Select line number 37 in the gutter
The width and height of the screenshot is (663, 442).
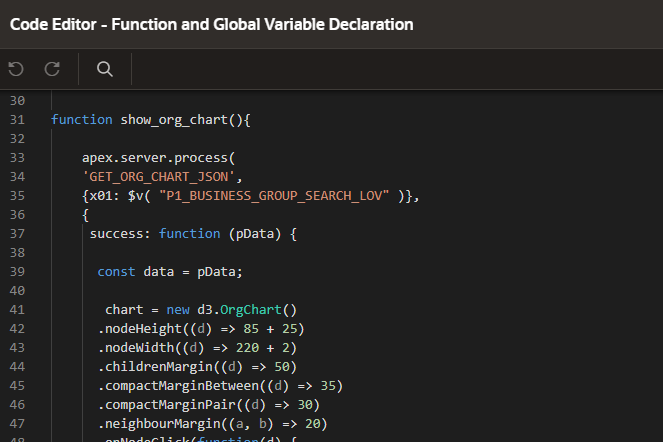click(16, 234)
